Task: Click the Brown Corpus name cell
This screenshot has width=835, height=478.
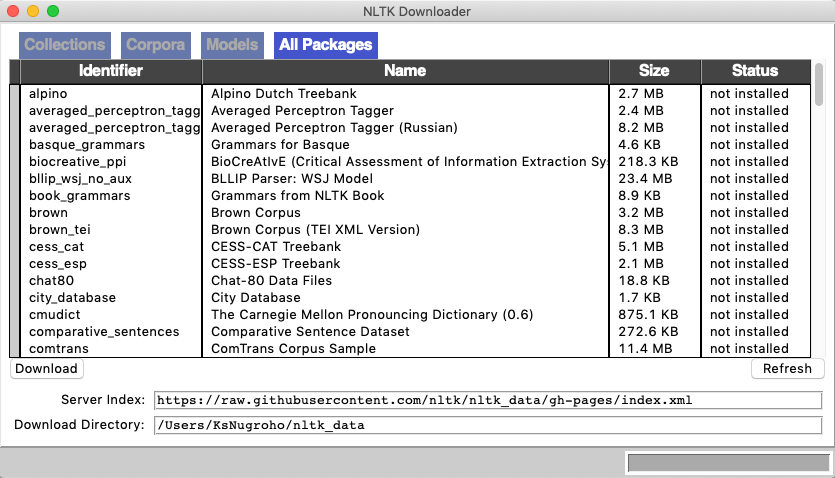Action: pyautogui.click(x=256, y=213)
